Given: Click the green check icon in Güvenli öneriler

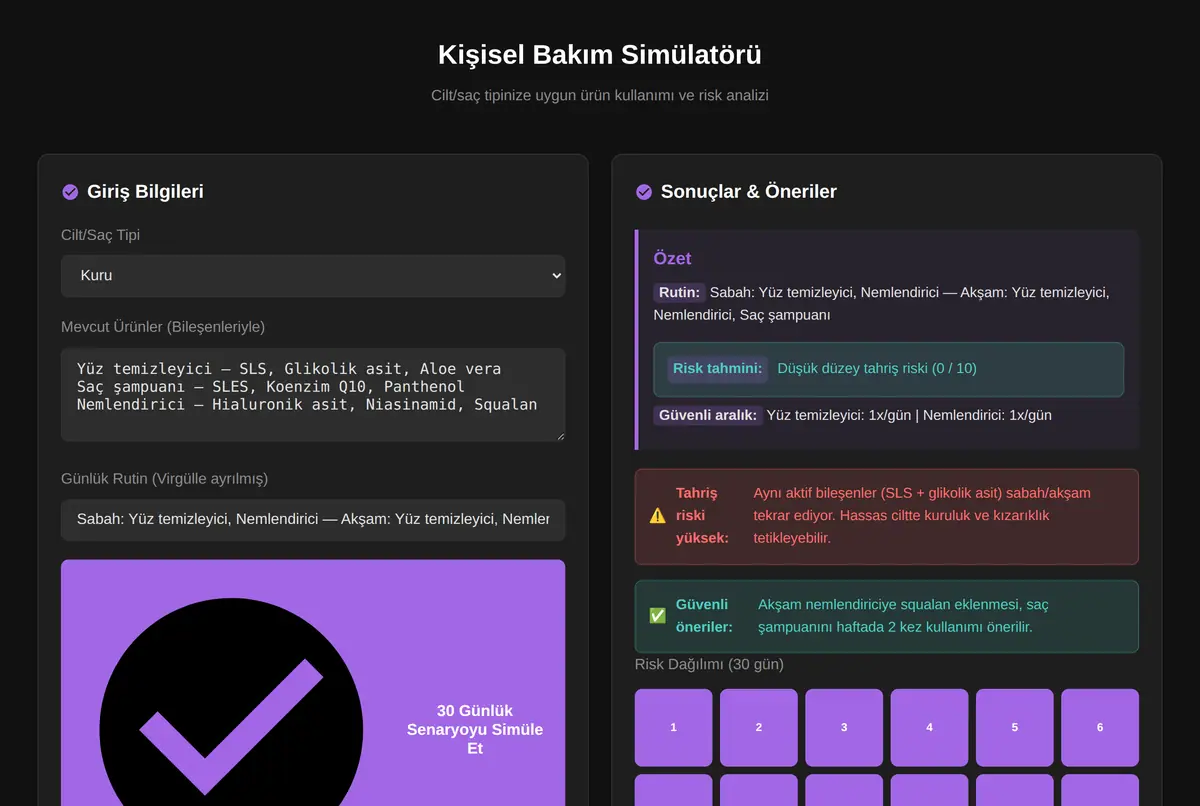Looking at the screenshot, I should 657,616.
